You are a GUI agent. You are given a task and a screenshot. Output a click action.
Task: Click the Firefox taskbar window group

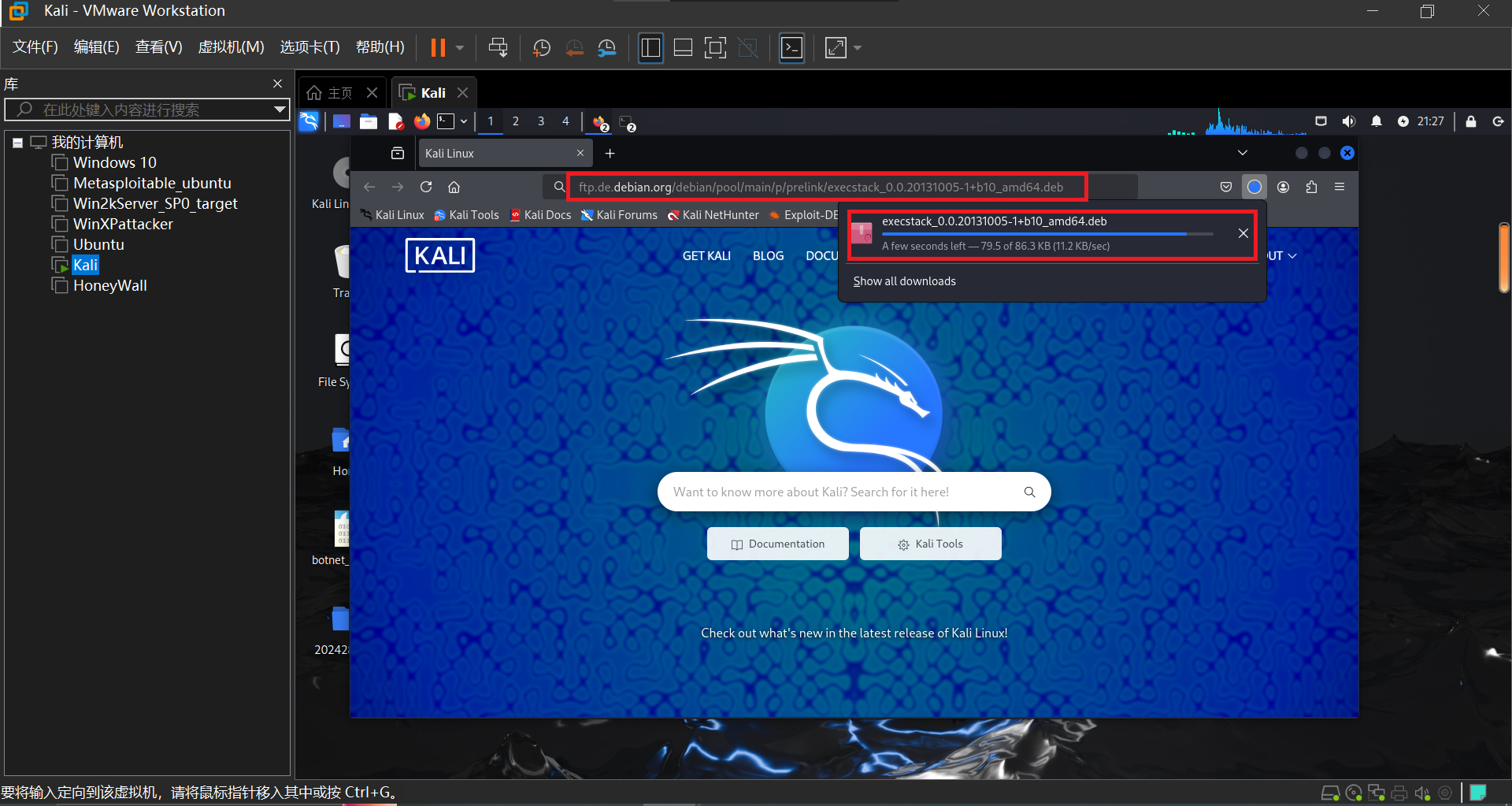(600, 122)
